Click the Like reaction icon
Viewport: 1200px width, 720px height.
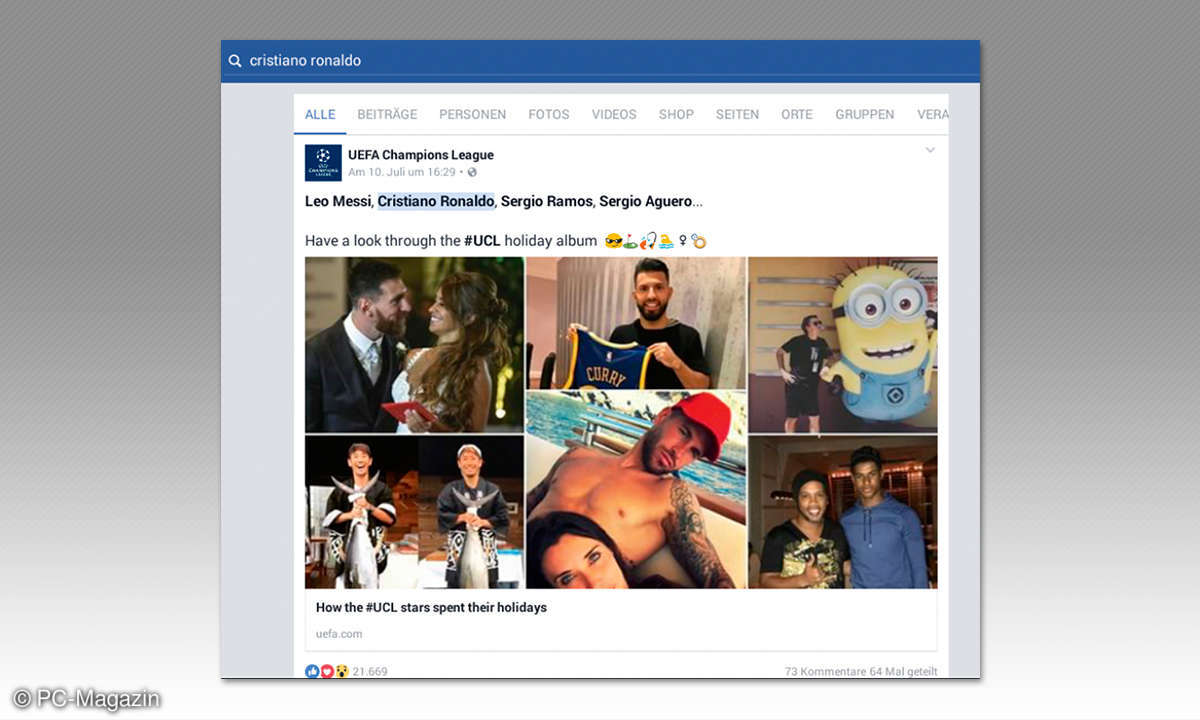click(x=312, y=671)
